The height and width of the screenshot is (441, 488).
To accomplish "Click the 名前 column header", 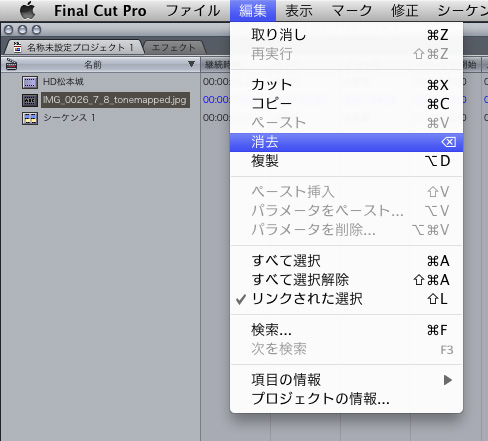I will tap(93, 65).
